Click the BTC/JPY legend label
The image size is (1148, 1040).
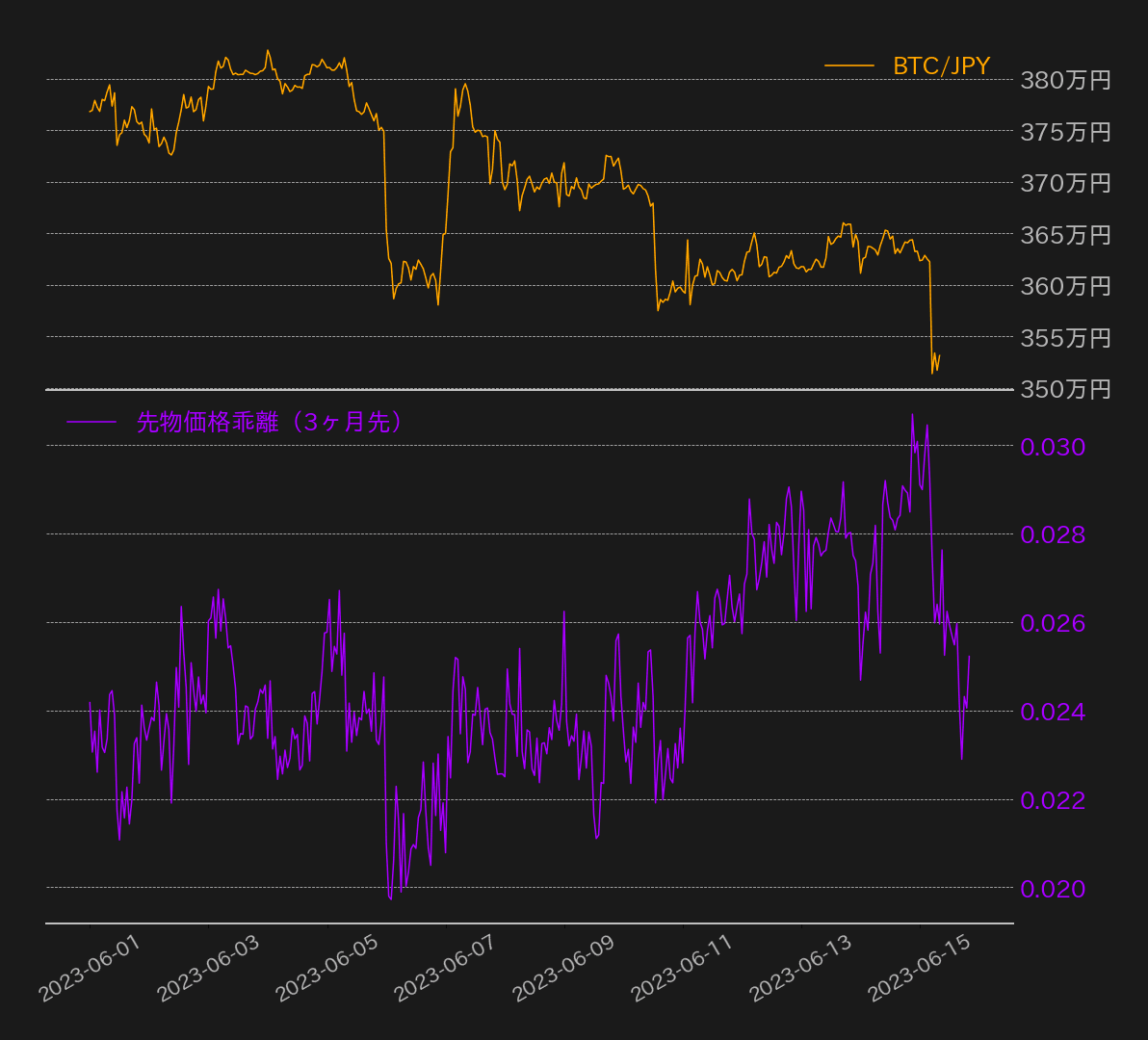[941, 65]
